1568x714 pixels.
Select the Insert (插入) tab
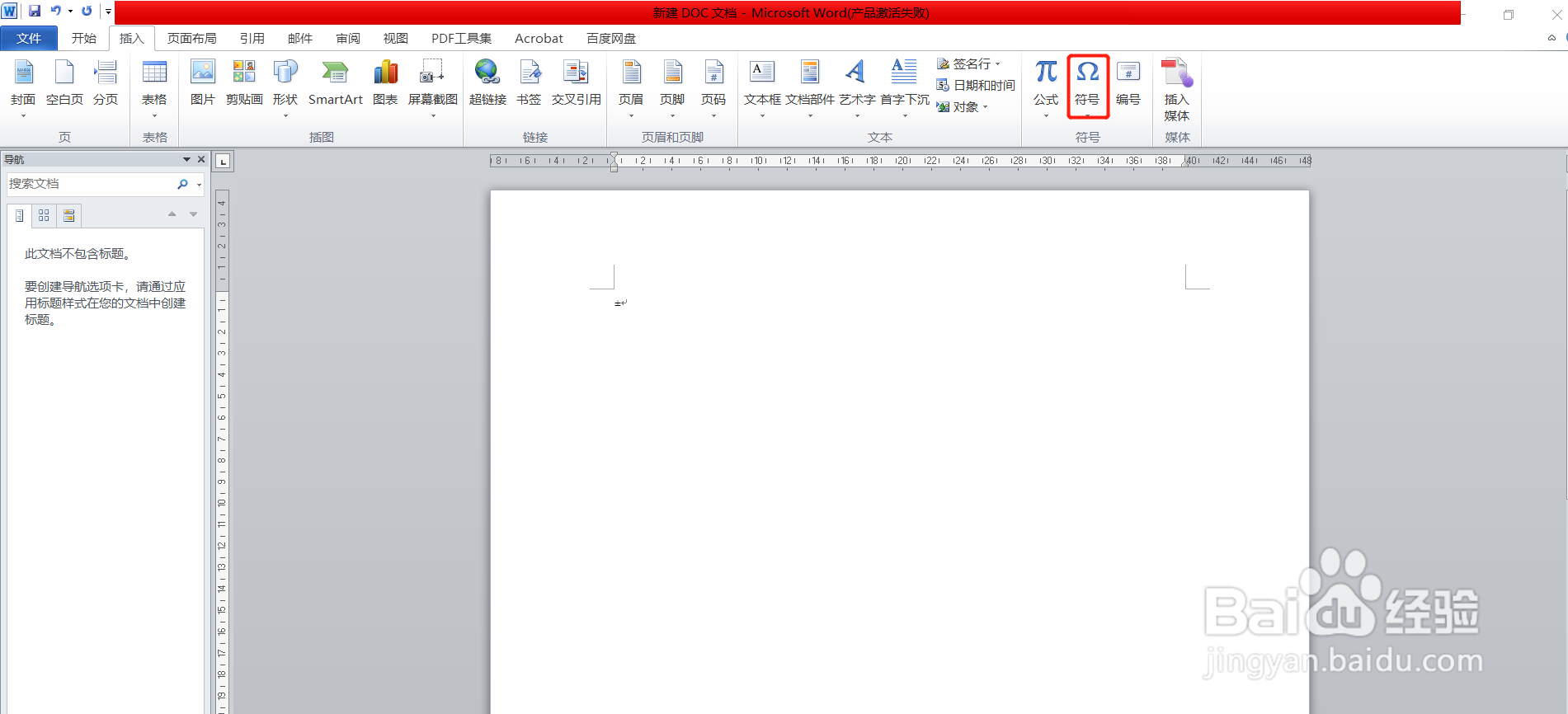pyautogui.click(x=131, y=38)
